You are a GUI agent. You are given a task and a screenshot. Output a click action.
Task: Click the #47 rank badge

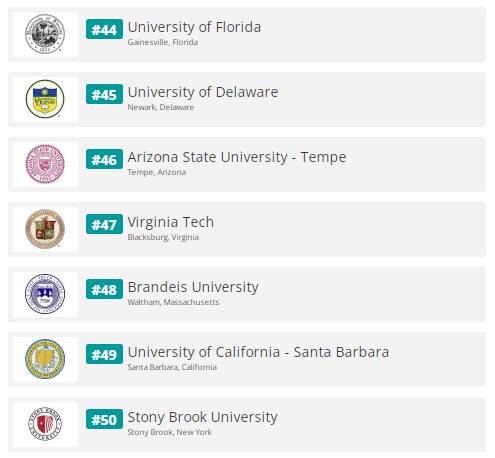pos(104,224)
